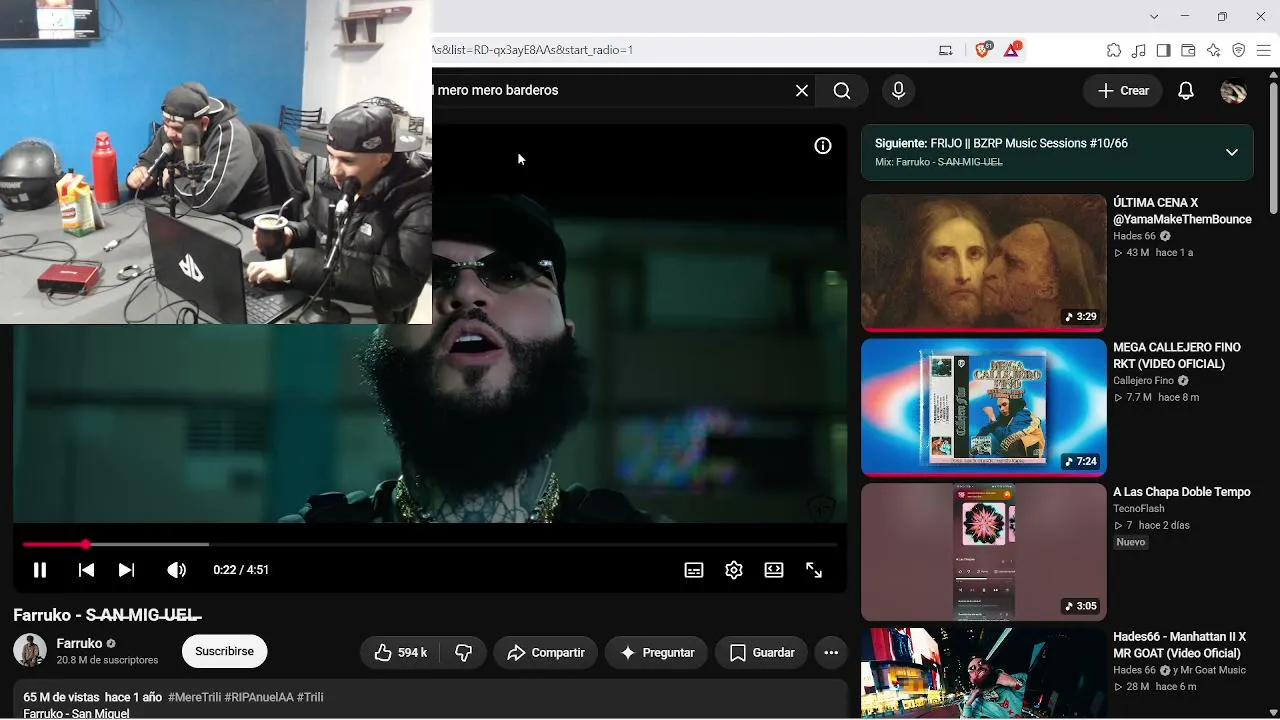Click the Compartir share button

point(546,653)
